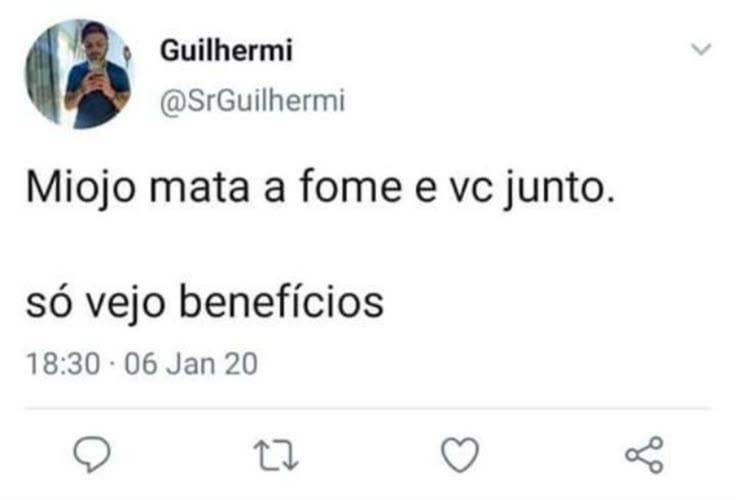Screen dimensions: 736x500
Task: Open the @SrGuilhermi handle link
Action: pos(252,100)
